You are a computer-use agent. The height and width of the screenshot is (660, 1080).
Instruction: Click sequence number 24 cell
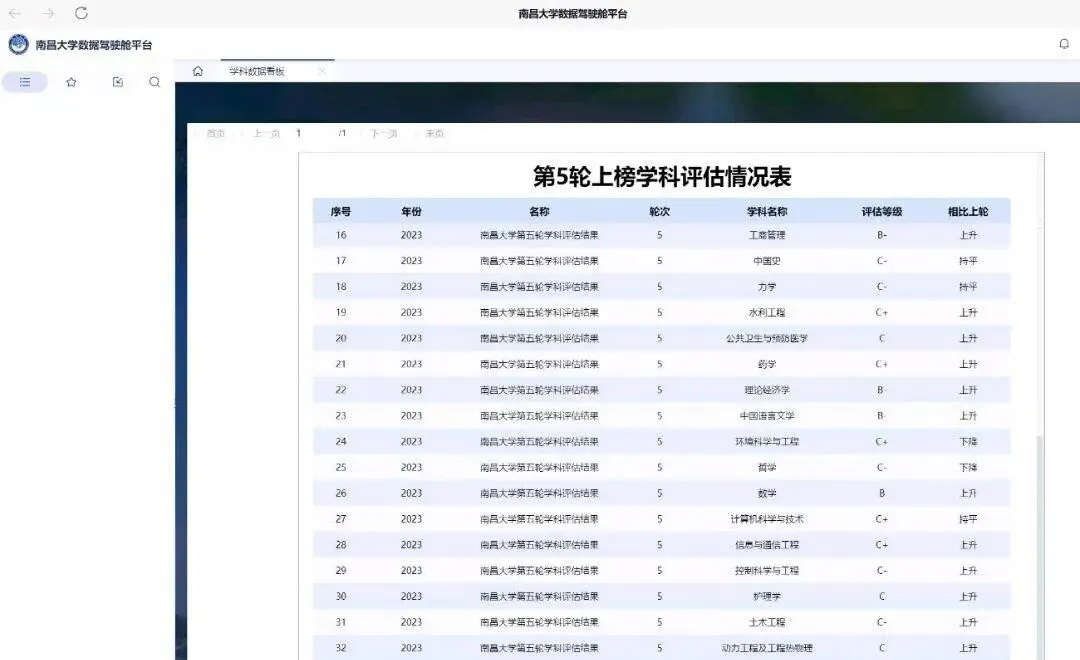(x=341, y=442)
